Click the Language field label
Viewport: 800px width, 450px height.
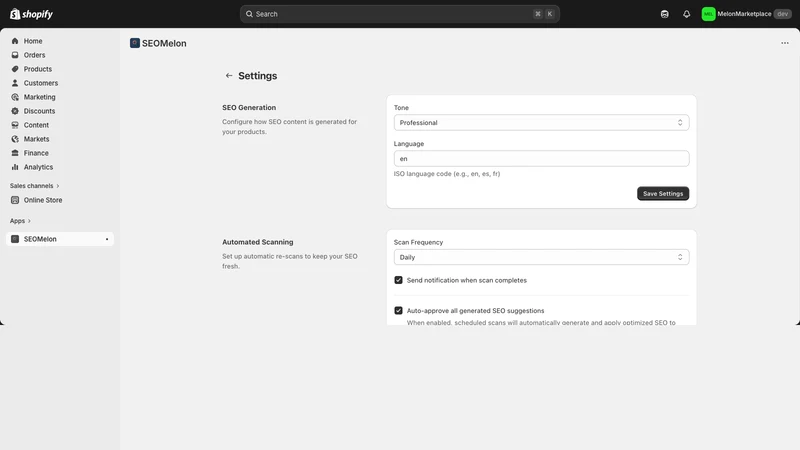coord(409,144)
